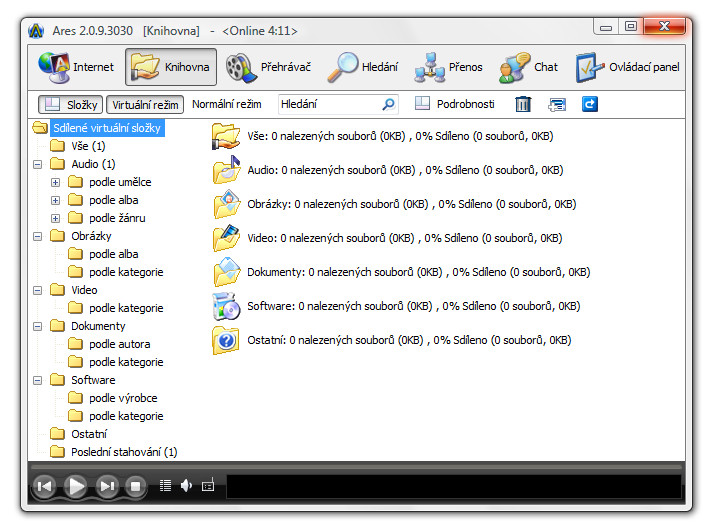Expand the podle žánru node
Image resolution: width=712 pixels, height=529 pixels.
point(55,218)
